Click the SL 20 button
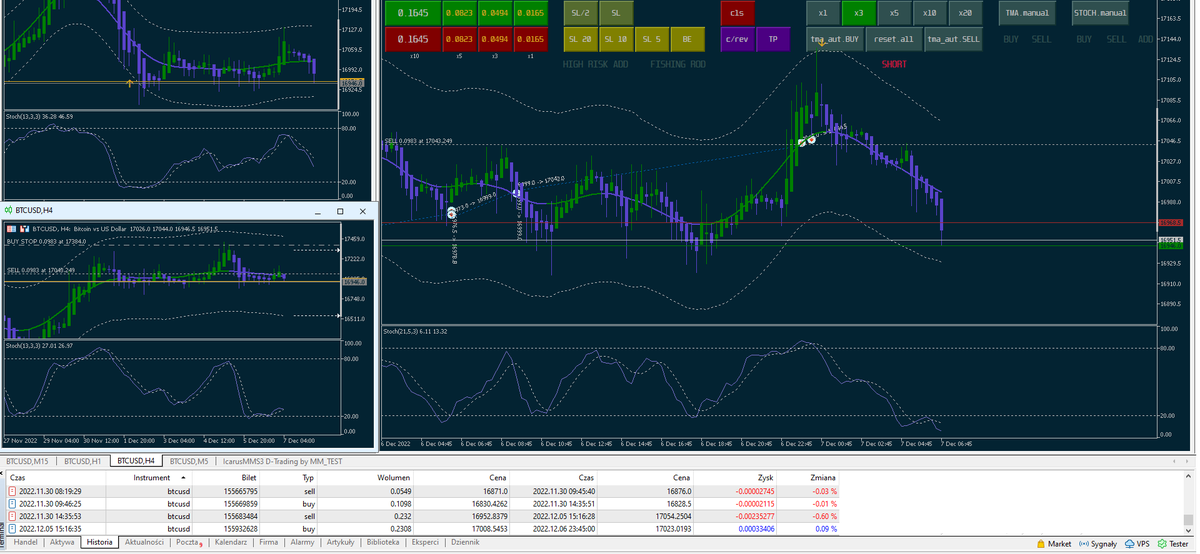The height and width of the screenshot is (554, 1200). [x=579, y=39]
